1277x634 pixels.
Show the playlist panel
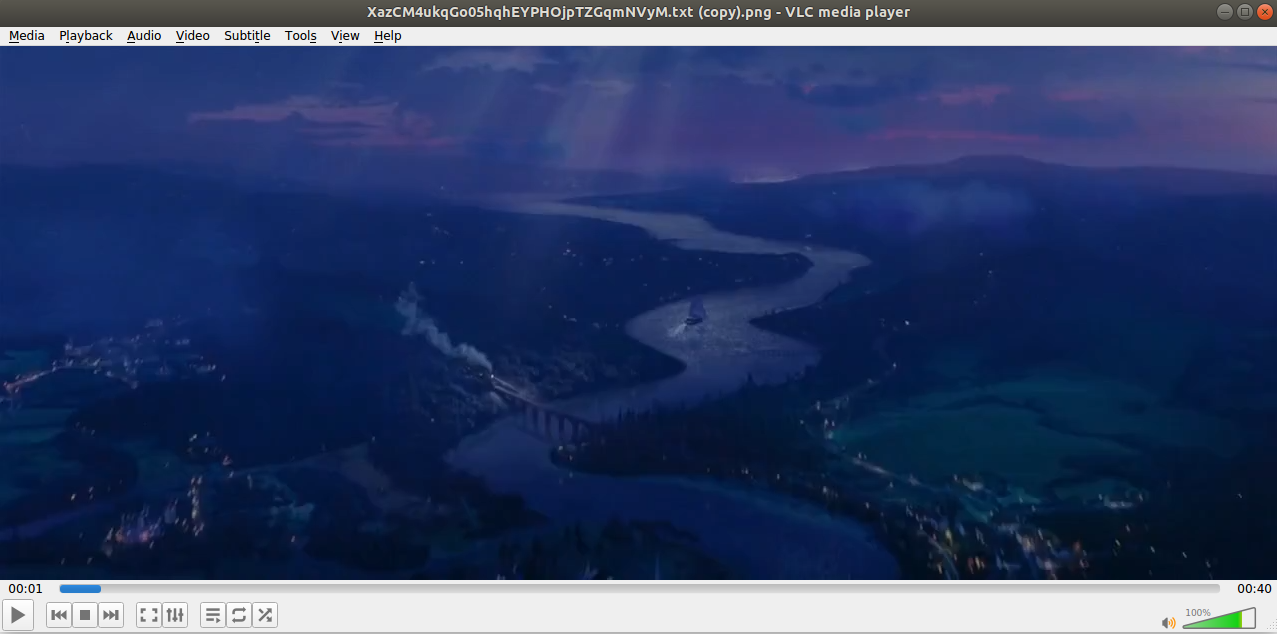[x=213, y=615]
